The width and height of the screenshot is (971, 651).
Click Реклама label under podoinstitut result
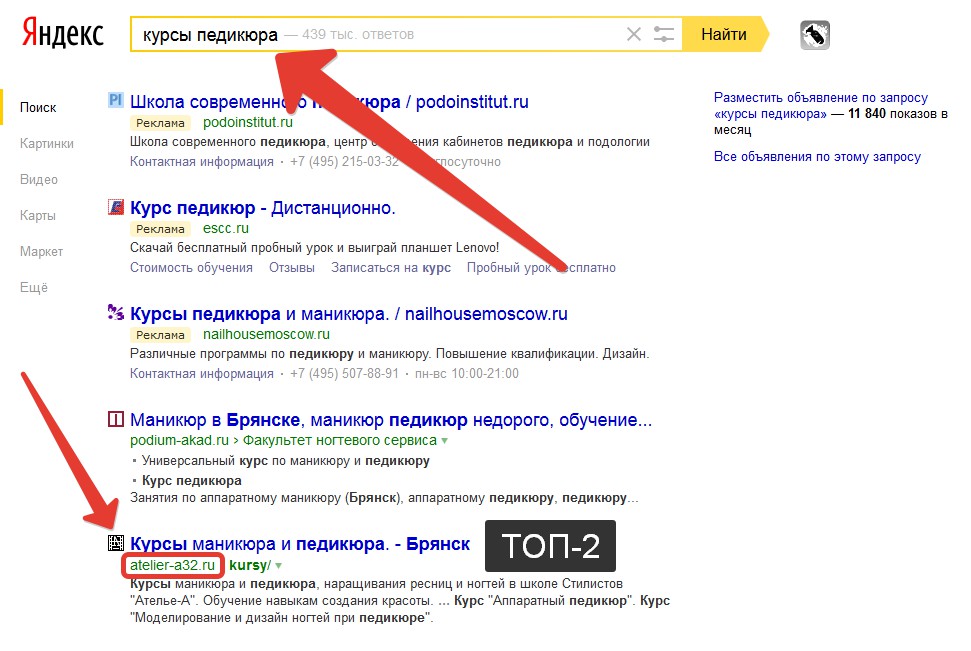[x=160, y=123]
